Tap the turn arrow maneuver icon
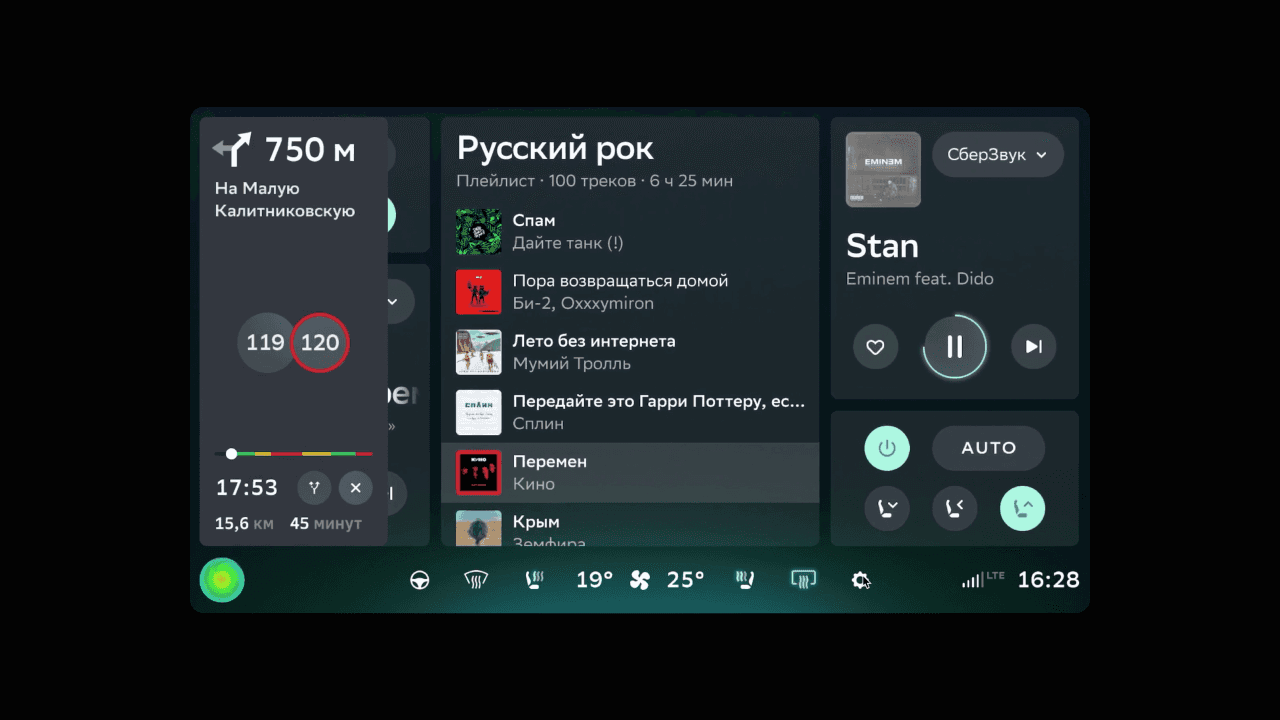Image resolution: width=1280 pixels, height=720 pixels. pos(232,150)
